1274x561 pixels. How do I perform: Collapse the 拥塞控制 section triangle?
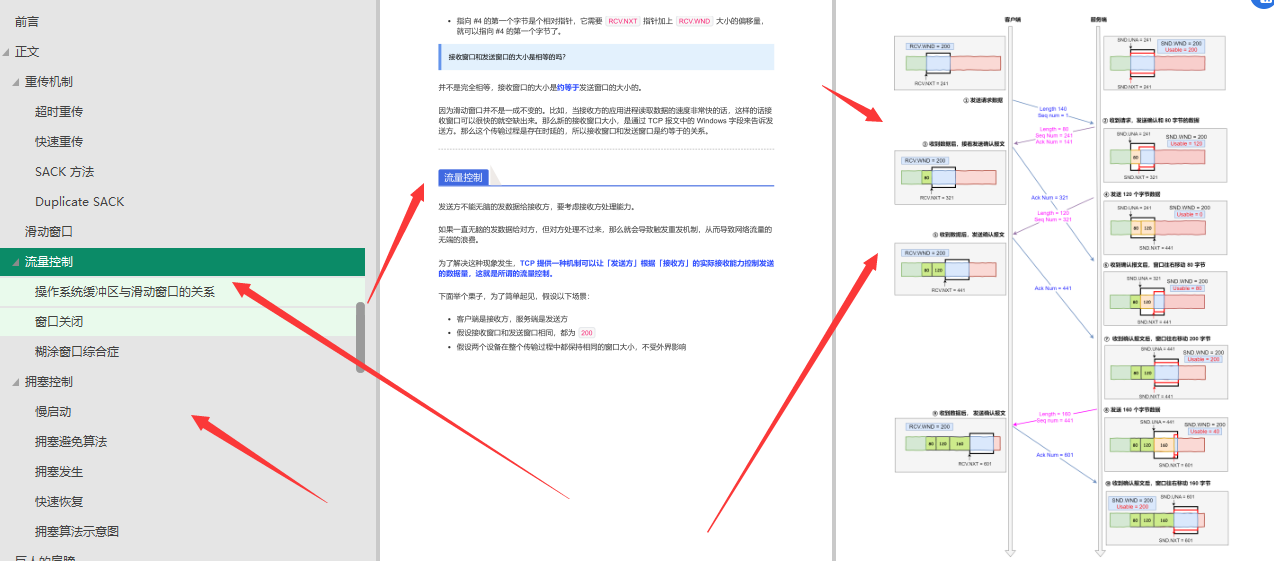click(x=16, y=382)
